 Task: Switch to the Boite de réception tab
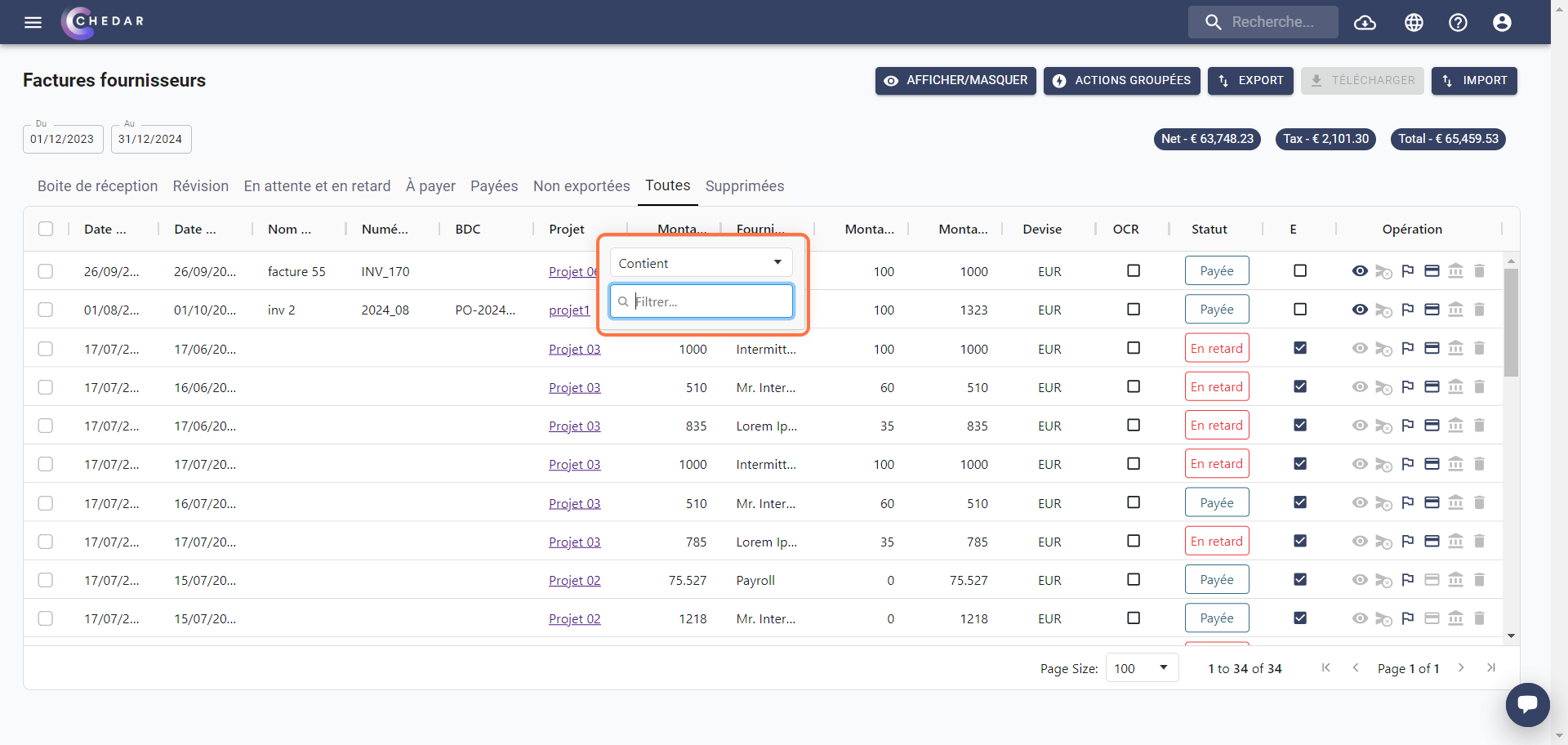pyautogui.click(x=97, y=186)
